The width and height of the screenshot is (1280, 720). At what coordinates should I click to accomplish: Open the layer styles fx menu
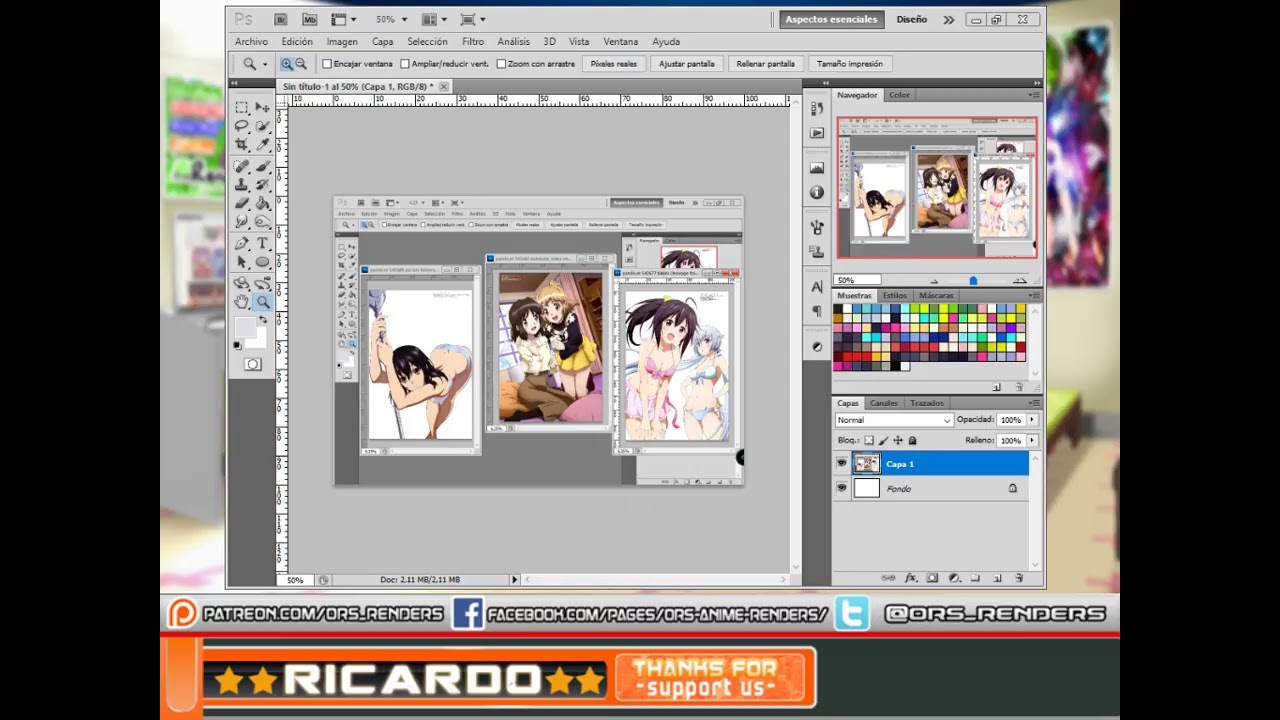[x=911, y=578]
